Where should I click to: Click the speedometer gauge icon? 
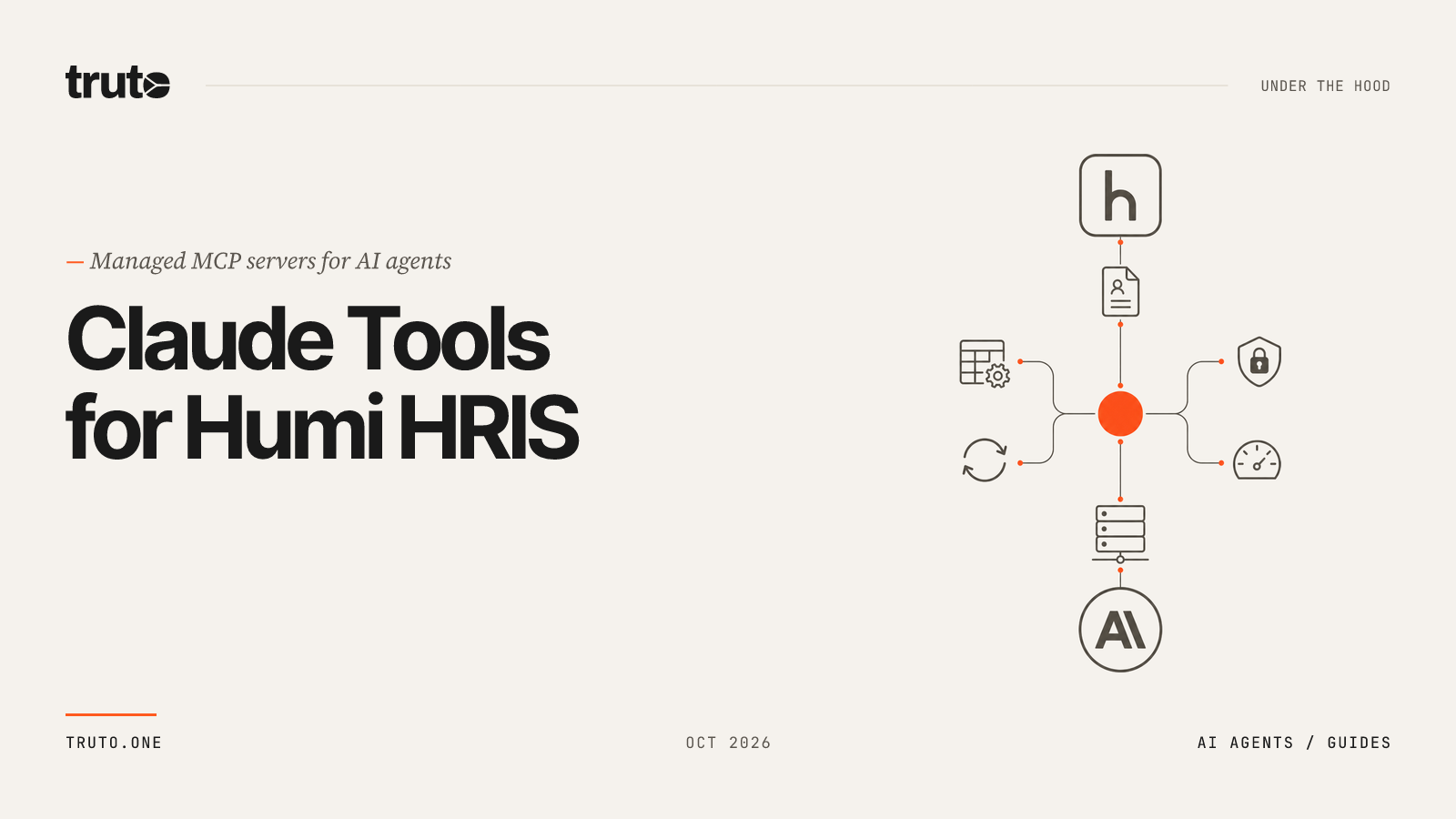click(1257, 460)
